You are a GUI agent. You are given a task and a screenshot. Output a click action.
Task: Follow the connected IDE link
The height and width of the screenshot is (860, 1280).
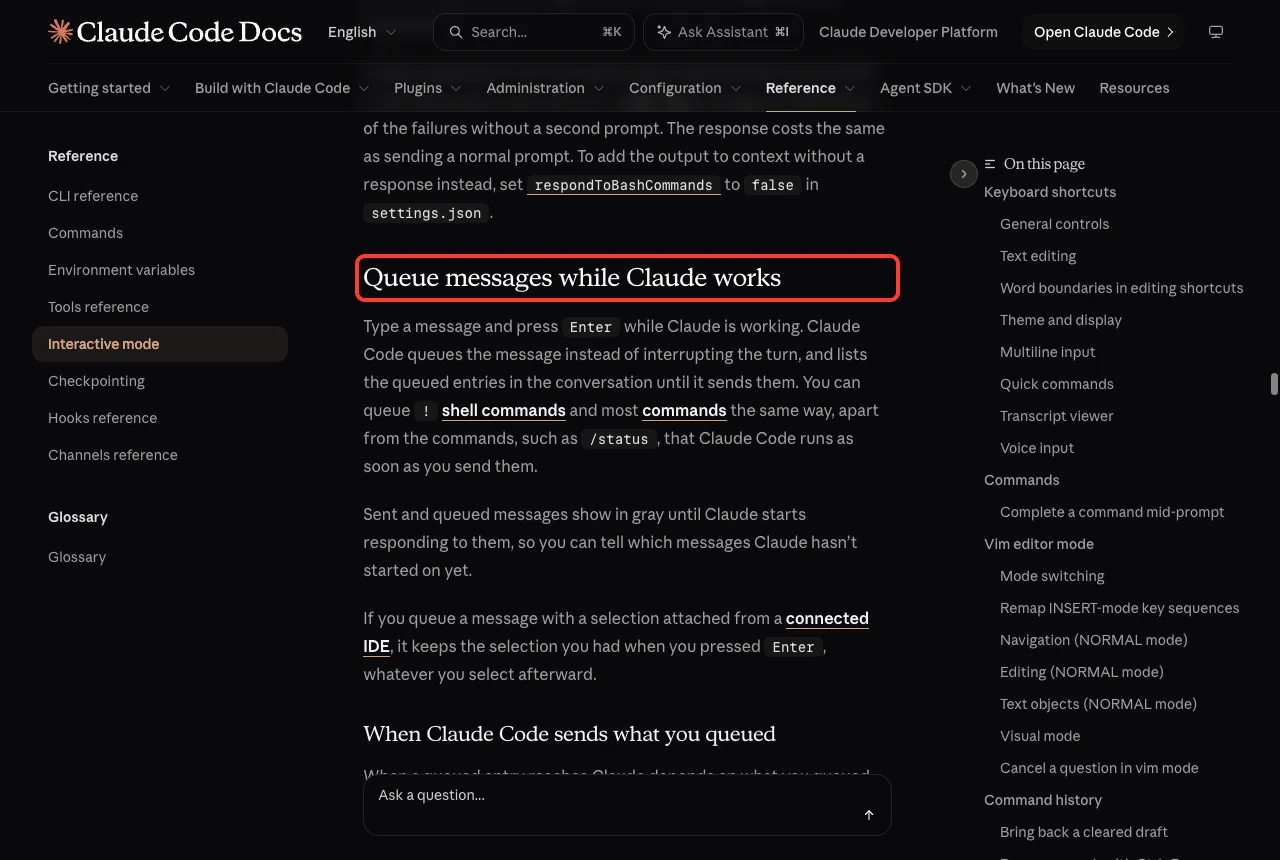tap(616, 632)
